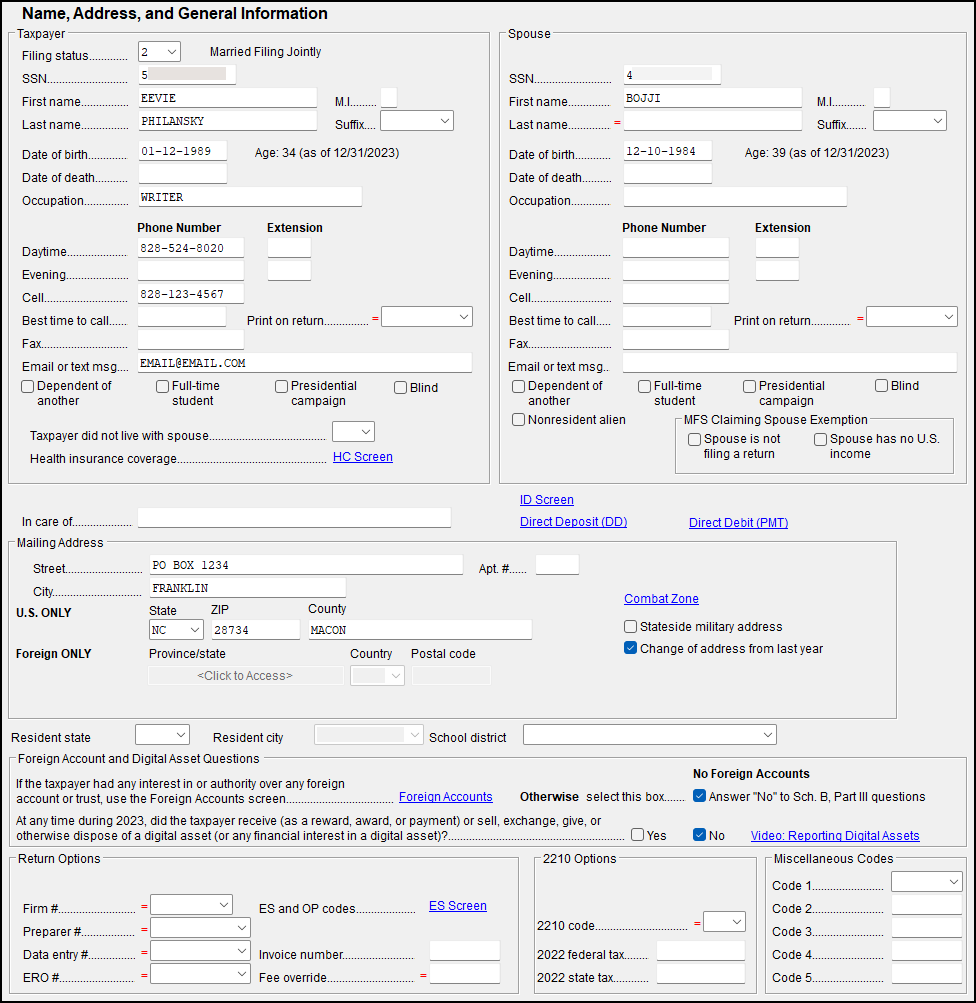Select taxpayer Cell phone field
Image resolution: width=976 pixels, height=1003 pixels.
pyautogui.click(x=191, y=294)
